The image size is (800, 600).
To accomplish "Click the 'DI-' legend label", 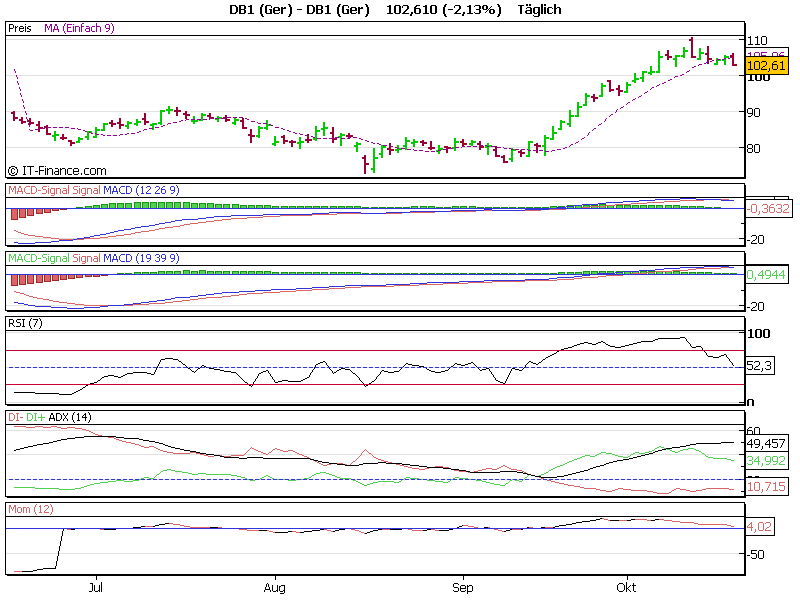I will point(15,417).
